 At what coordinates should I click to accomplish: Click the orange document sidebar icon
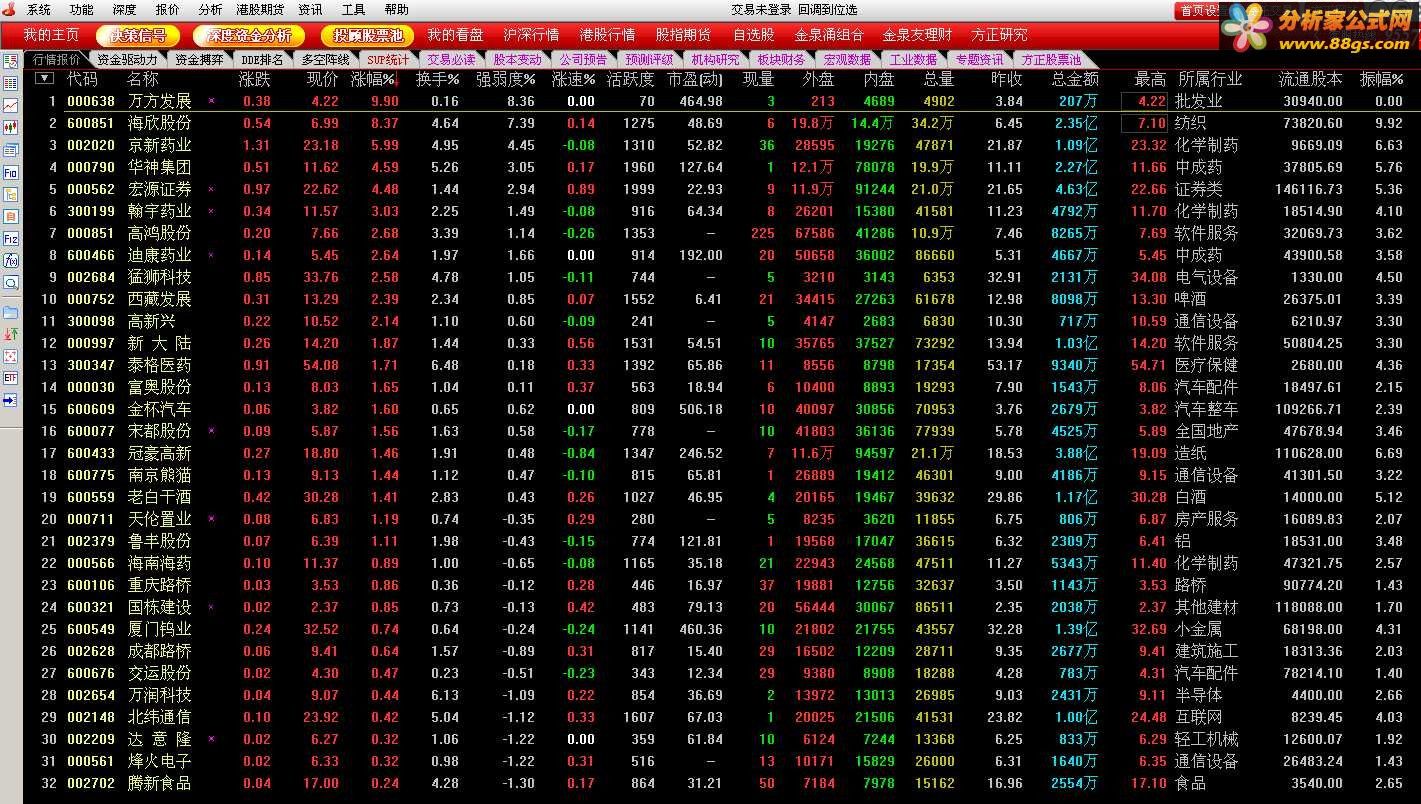pyautogui.click(x=10, y=216)
